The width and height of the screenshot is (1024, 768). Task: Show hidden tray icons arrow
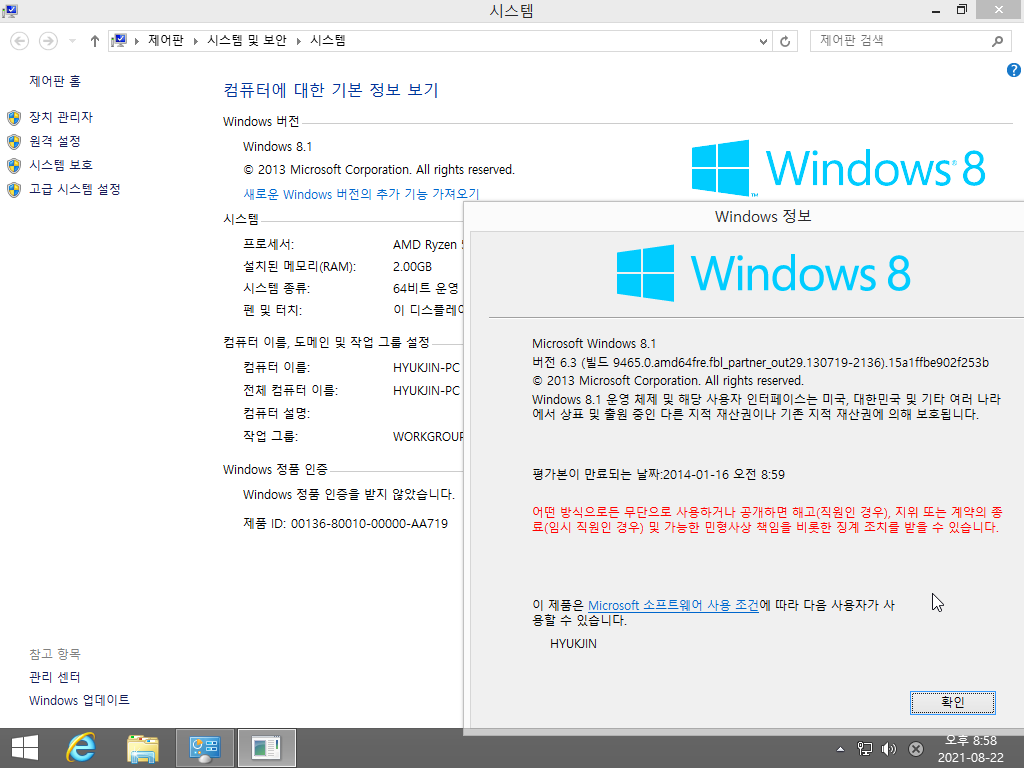(x=840, y=749)
